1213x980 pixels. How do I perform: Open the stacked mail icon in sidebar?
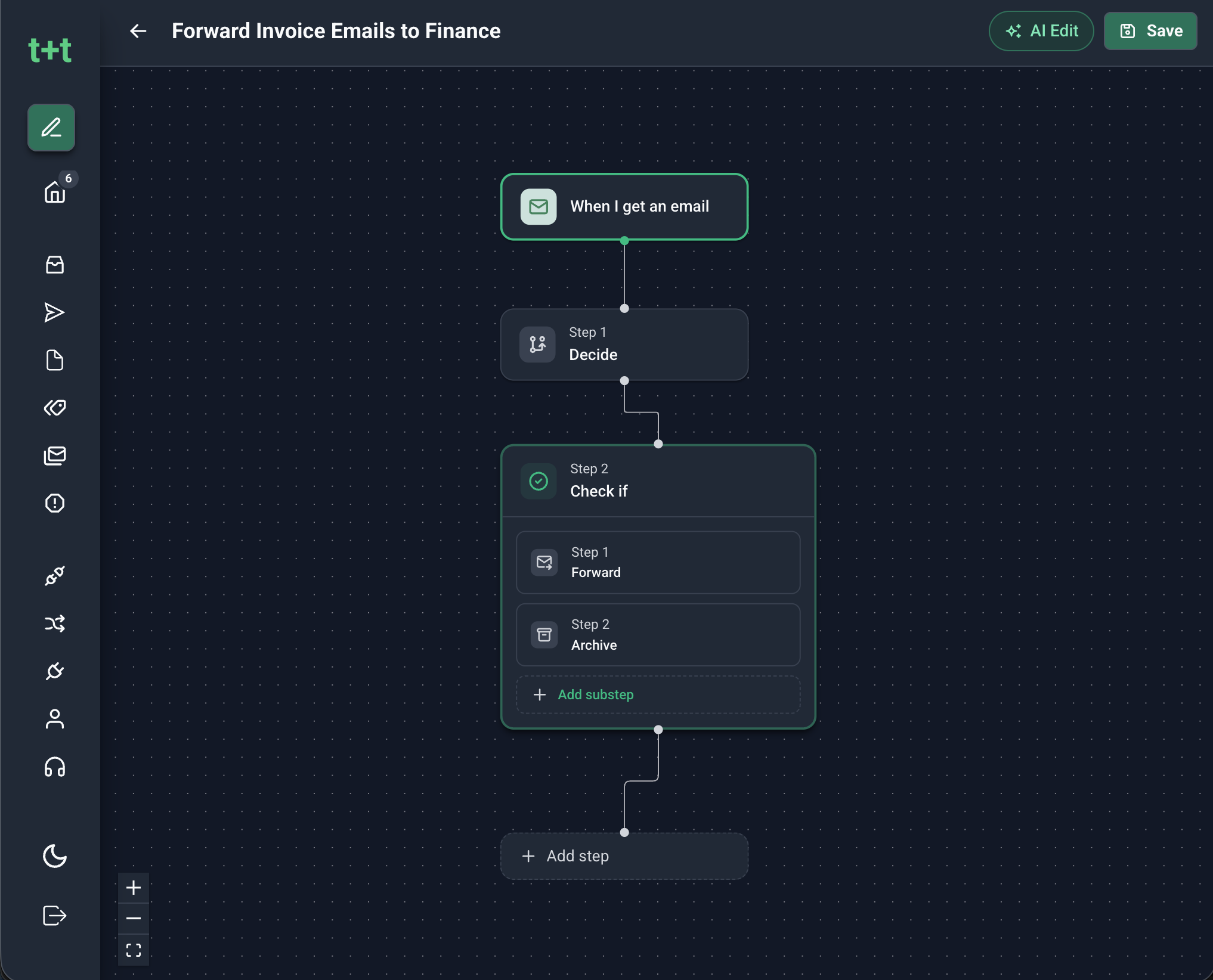tap(55, 455)
